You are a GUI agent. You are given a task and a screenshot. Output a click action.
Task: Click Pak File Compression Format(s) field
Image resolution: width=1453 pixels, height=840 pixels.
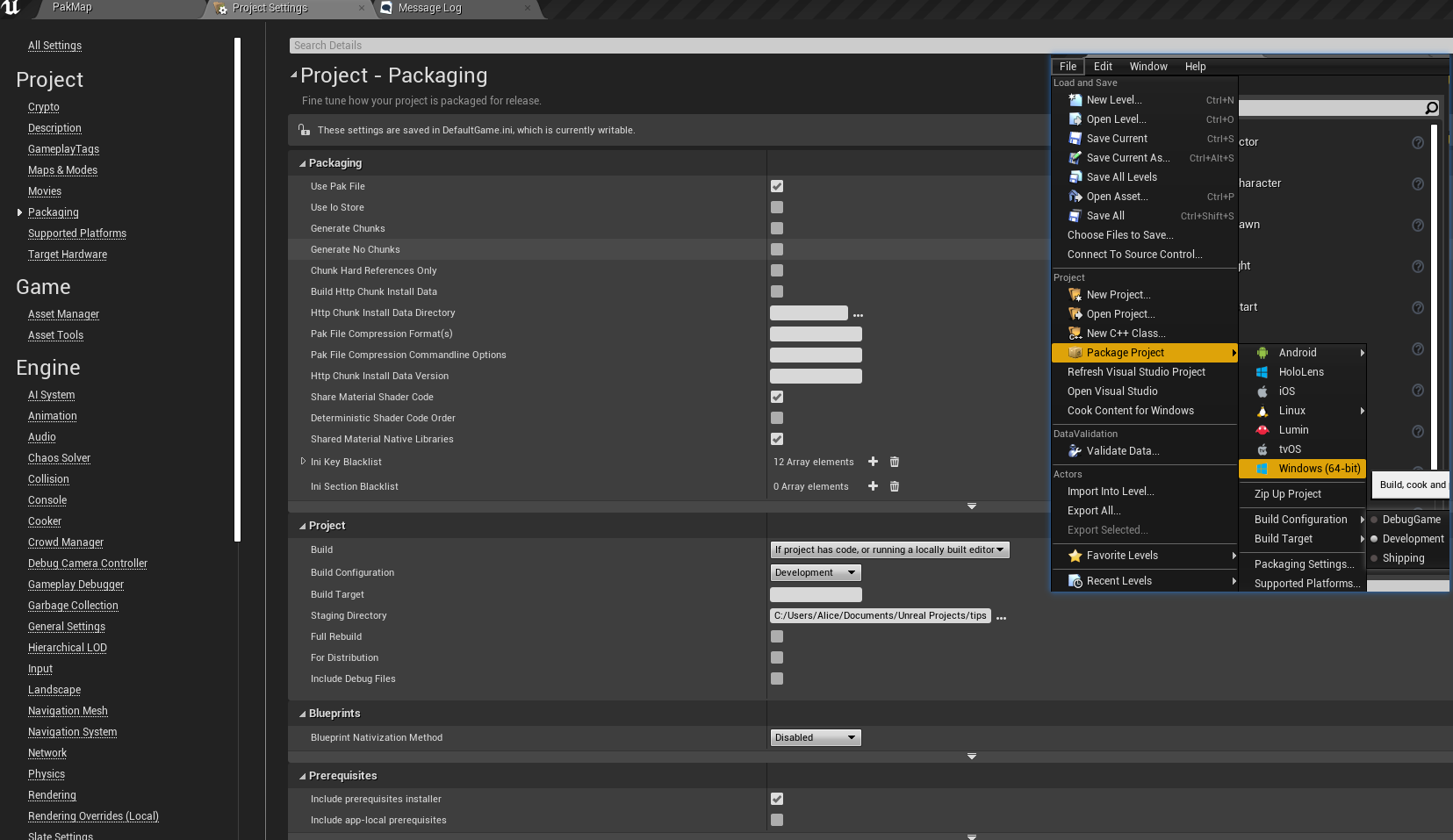816,334
